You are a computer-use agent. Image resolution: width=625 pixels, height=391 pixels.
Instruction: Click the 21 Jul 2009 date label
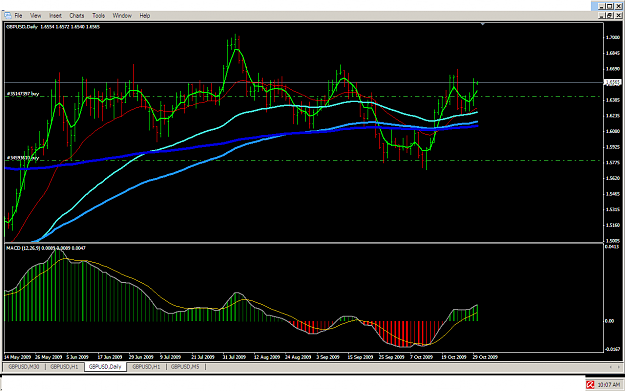pos(203,357)
